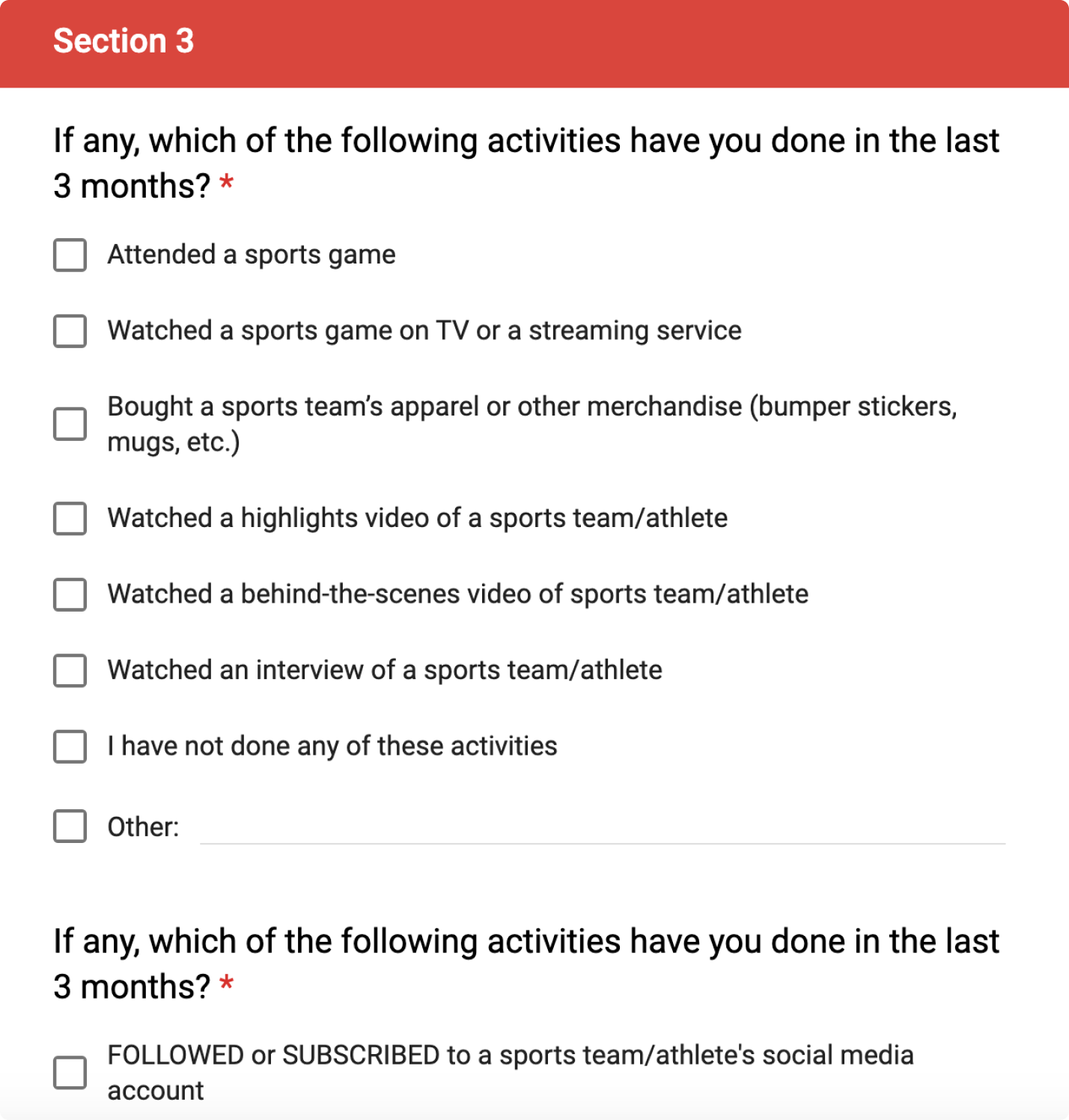Screen dimensions: 1069x1120
Task: Click the 'Watched an interview' label text
Action: point(385,670)
